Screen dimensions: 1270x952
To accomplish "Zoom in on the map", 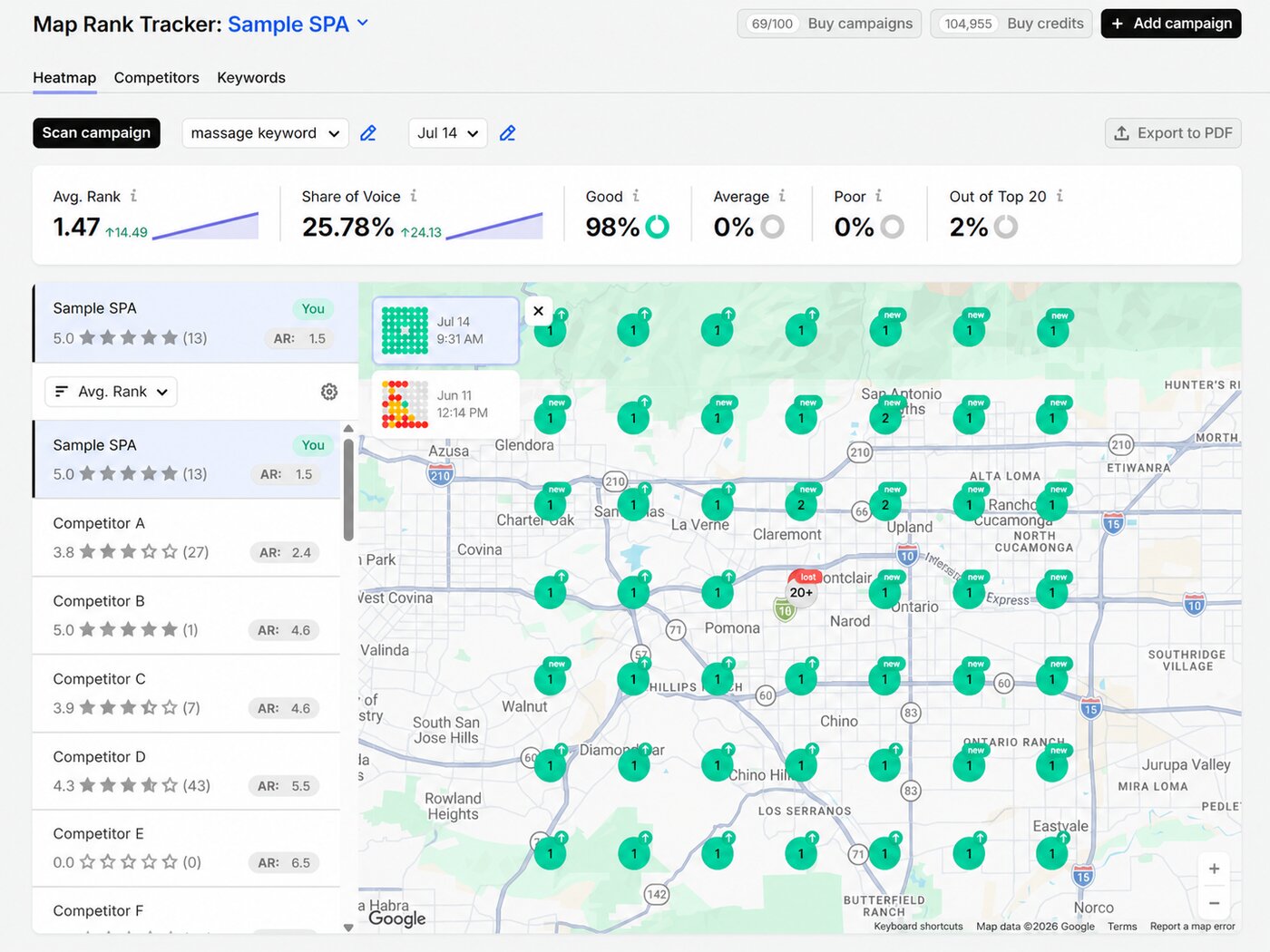I will click(x=1214, y=869).
